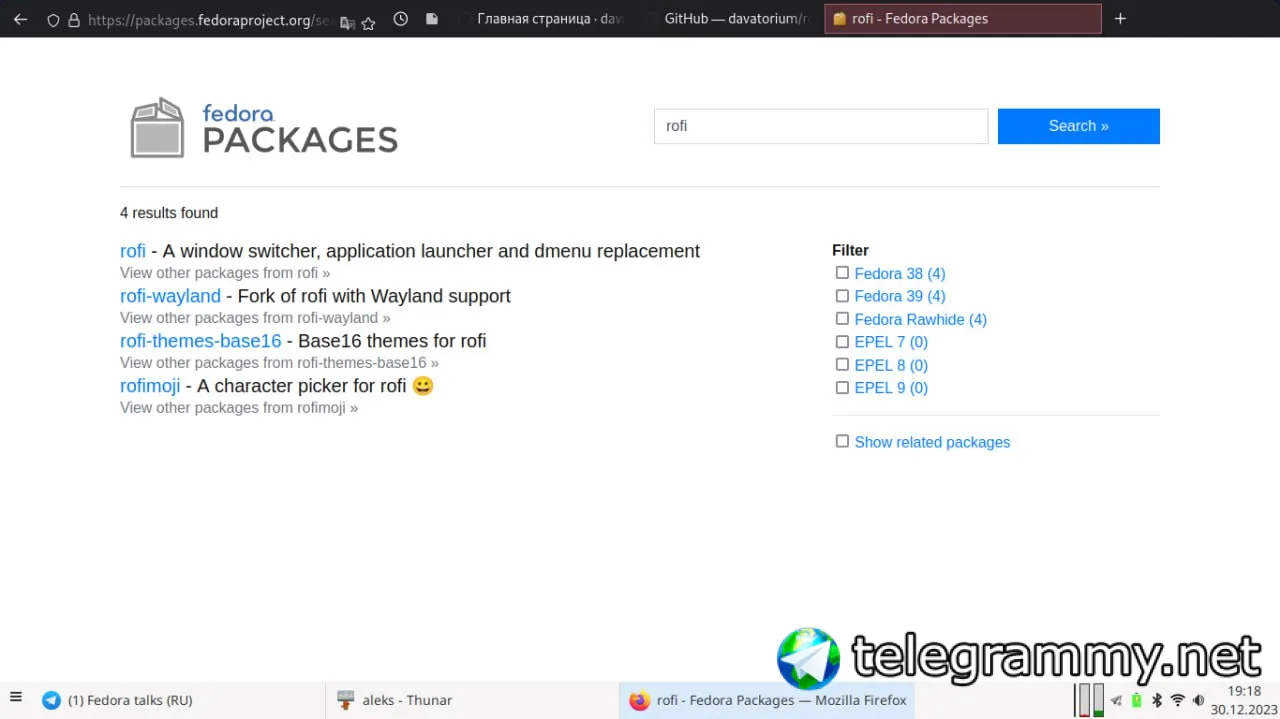The height and width of the screenshot is (719, 1280).
Task: Tick the Fedora 39 filter checkbox
Action: coord(842,296)
